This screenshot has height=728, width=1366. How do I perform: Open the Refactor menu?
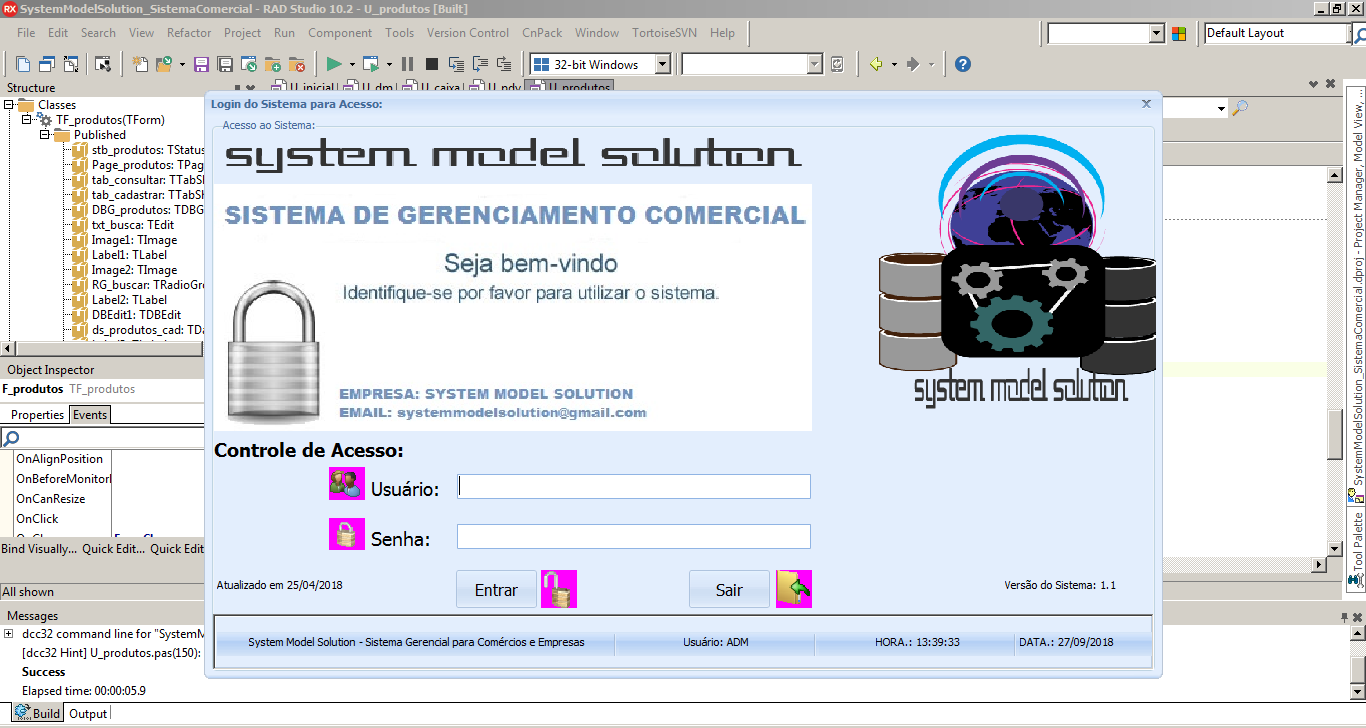[x=189, y=33]
